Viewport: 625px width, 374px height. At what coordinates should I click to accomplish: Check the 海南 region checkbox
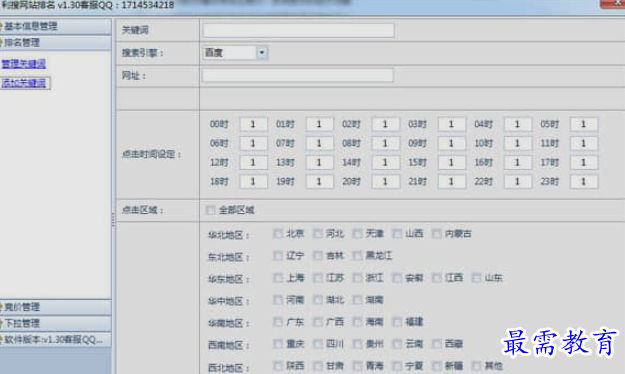point(358,322)
